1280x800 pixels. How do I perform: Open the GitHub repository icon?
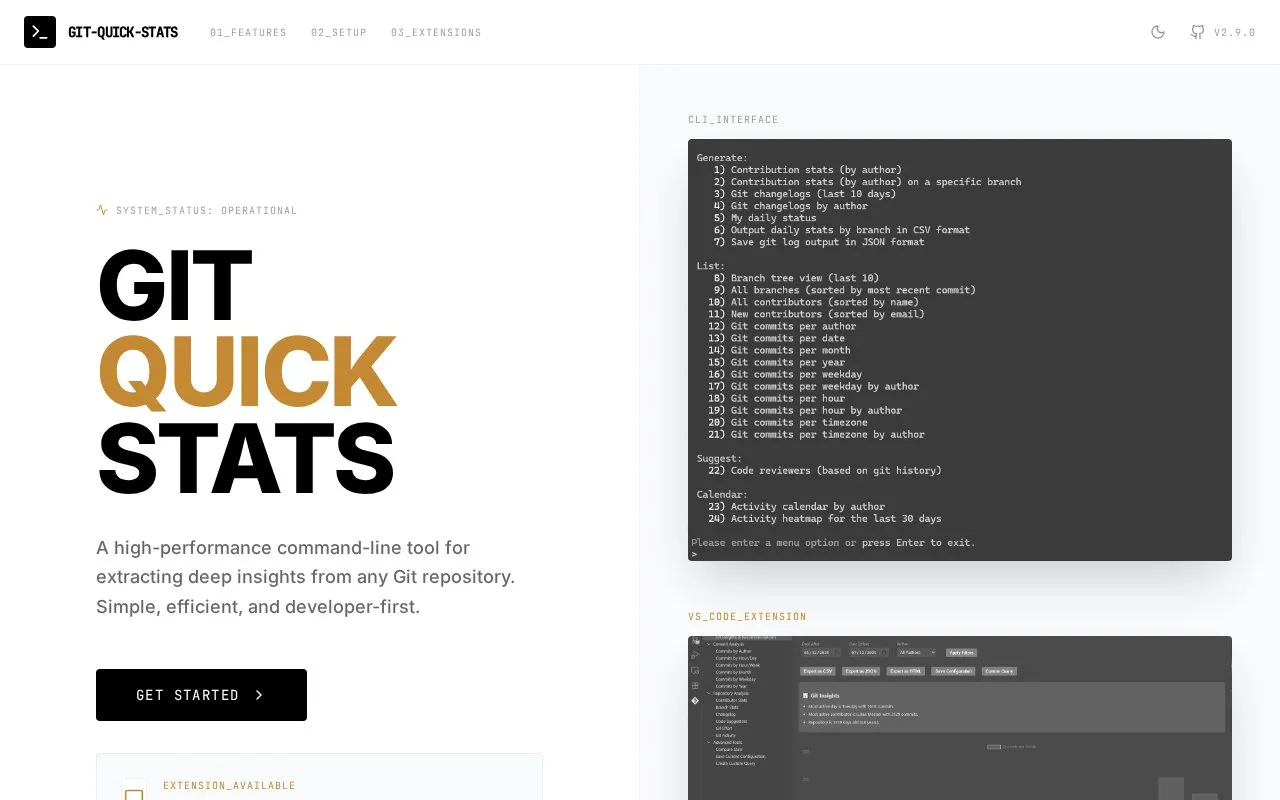(1197, 32)
